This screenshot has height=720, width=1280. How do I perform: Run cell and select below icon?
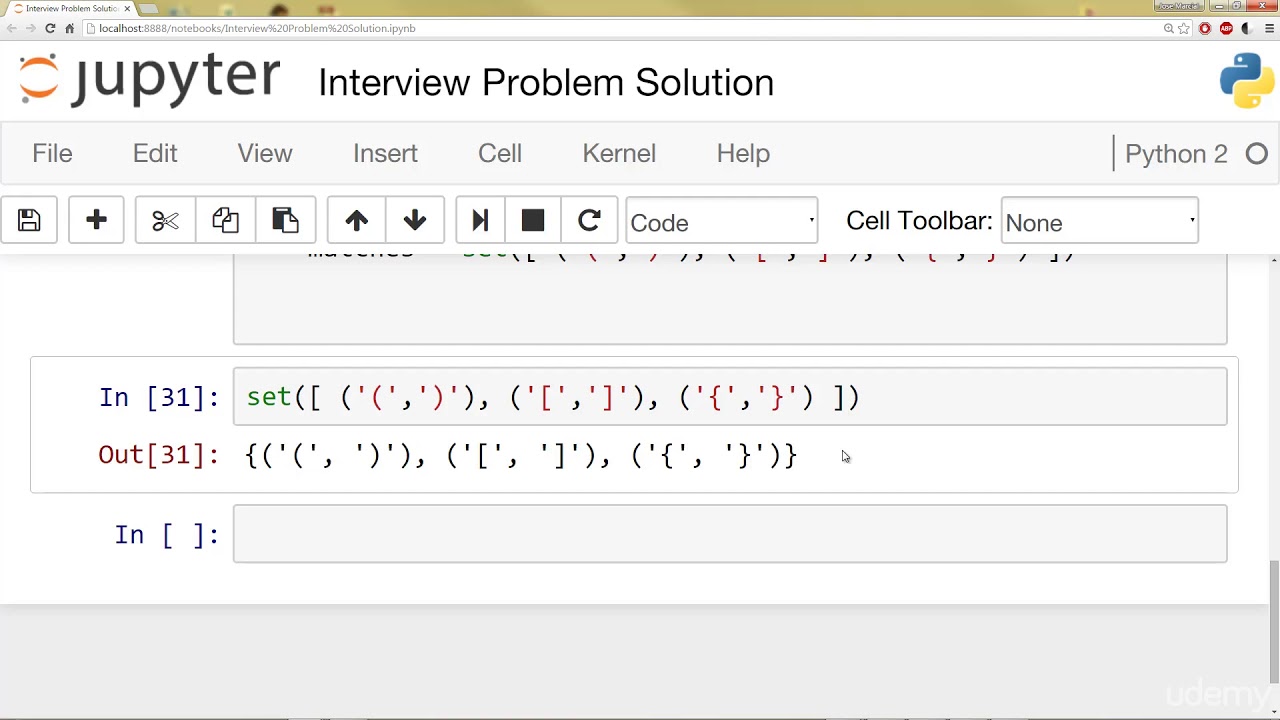pyautogui.click(x=480, y=220)
